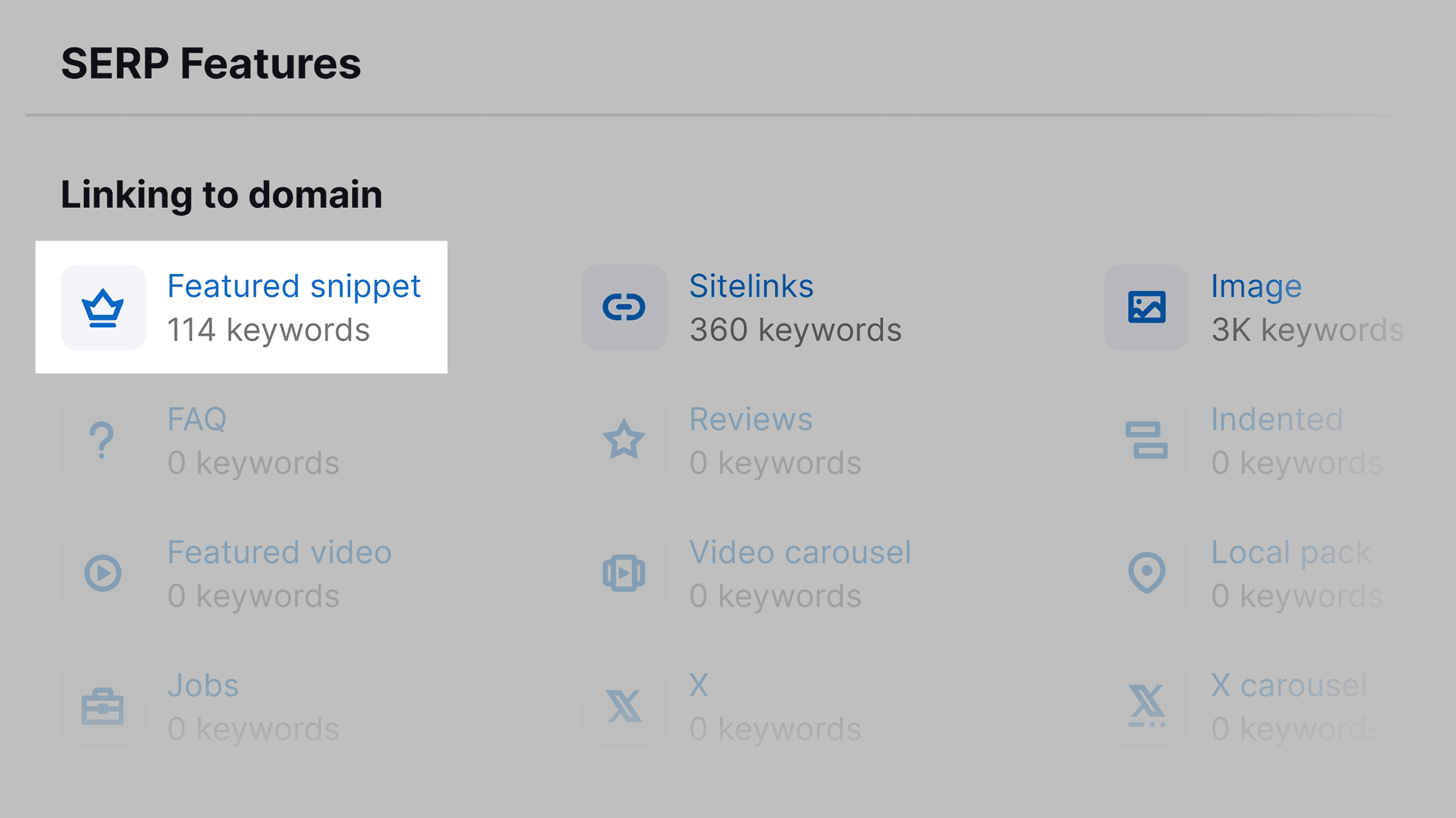1456x818 pixels.
Task: Click the FAQ question mark icon
Action: pos(103,440)
